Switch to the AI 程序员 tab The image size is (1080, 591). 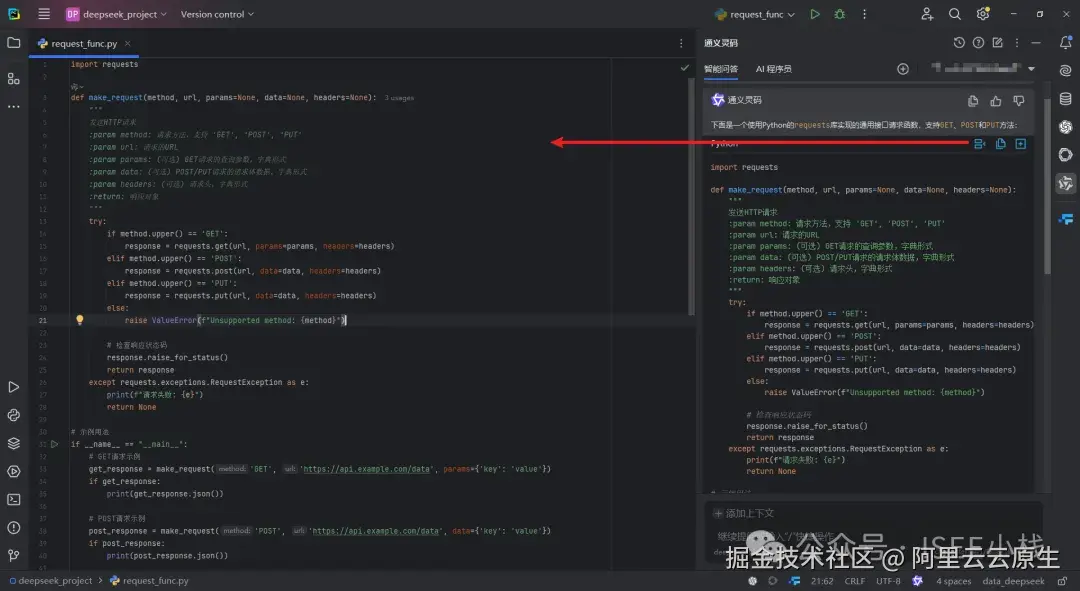(773, 69)
